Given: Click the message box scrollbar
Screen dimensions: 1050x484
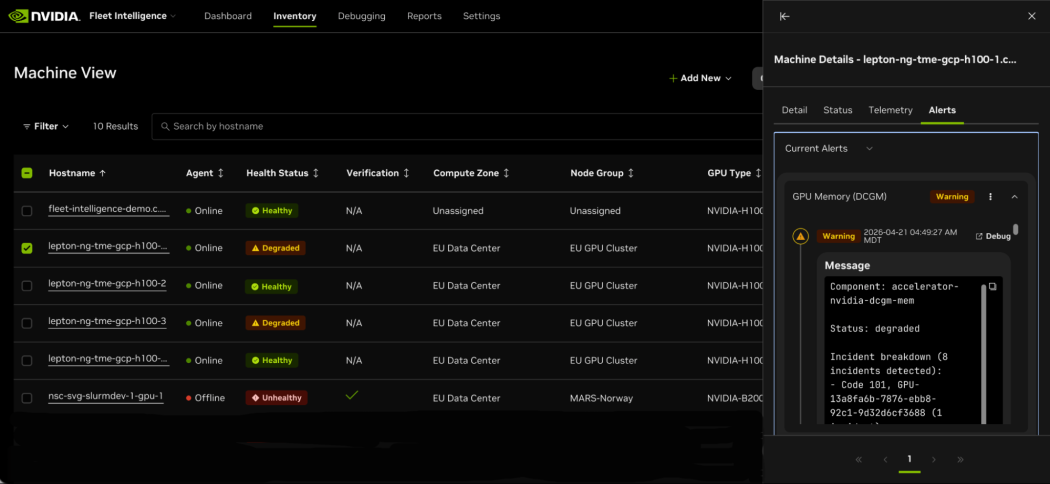Looking at the screenshot, I should [984, 353].
